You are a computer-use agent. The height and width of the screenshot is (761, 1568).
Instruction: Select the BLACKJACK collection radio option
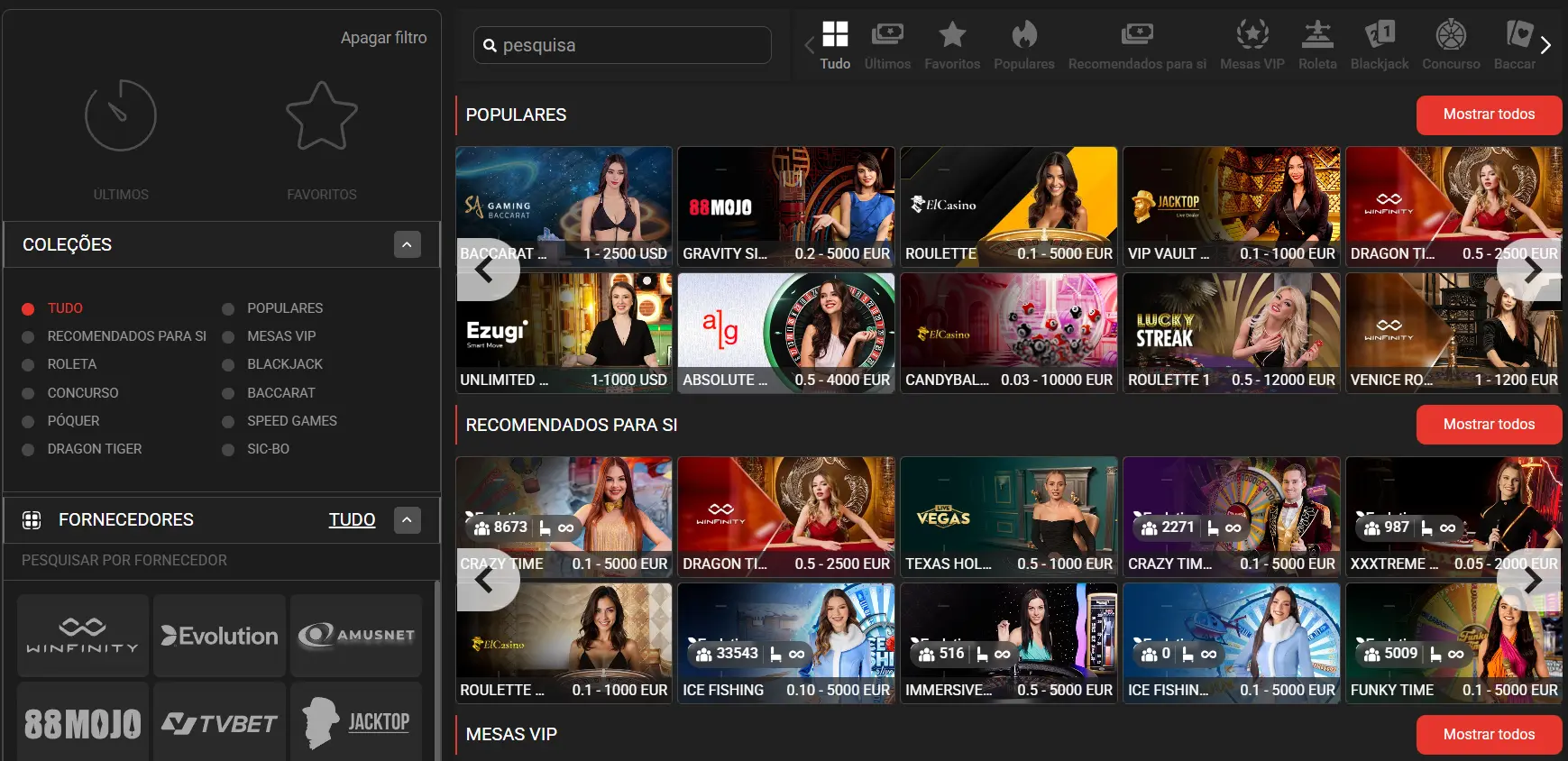[x=228, y=364]
